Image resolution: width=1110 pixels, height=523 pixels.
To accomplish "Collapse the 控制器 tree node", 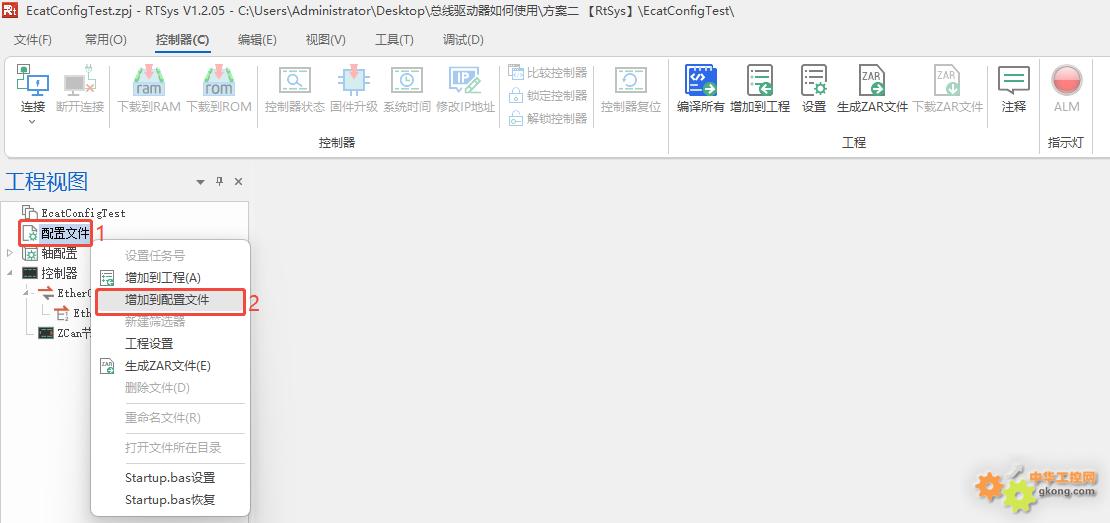I will (10, 273).
